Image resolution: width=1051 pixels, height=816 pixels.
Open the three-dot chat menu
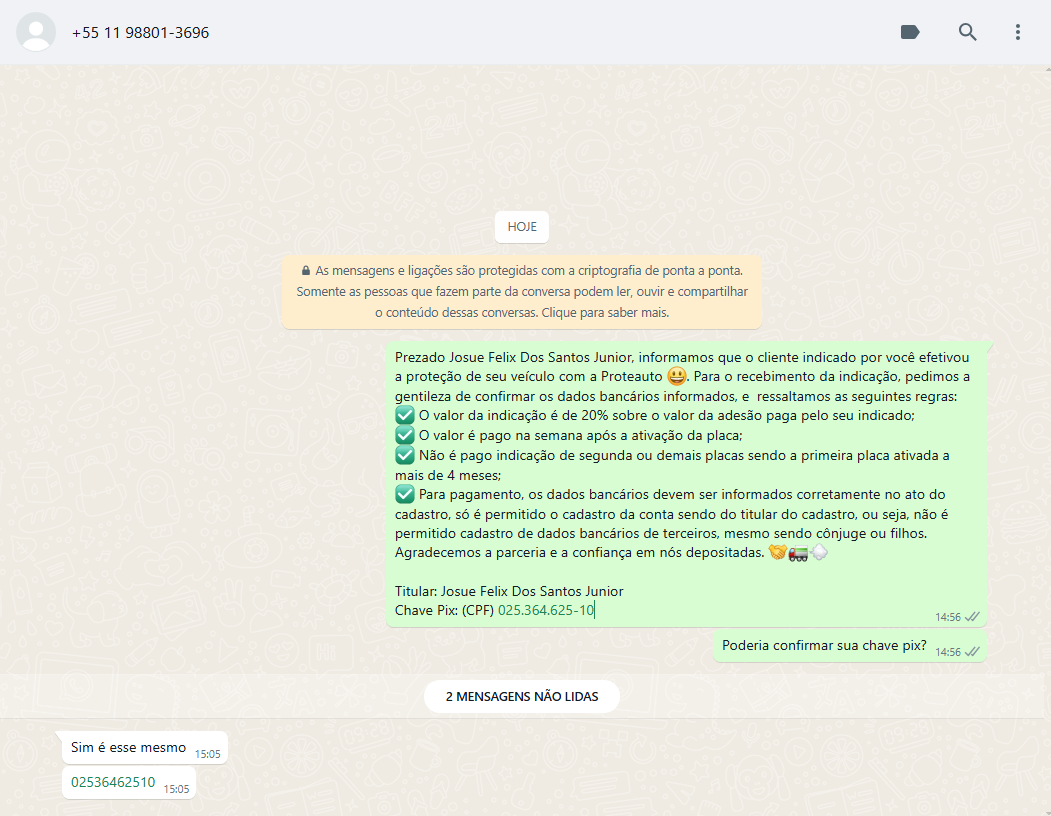(x=1017, y=32)
